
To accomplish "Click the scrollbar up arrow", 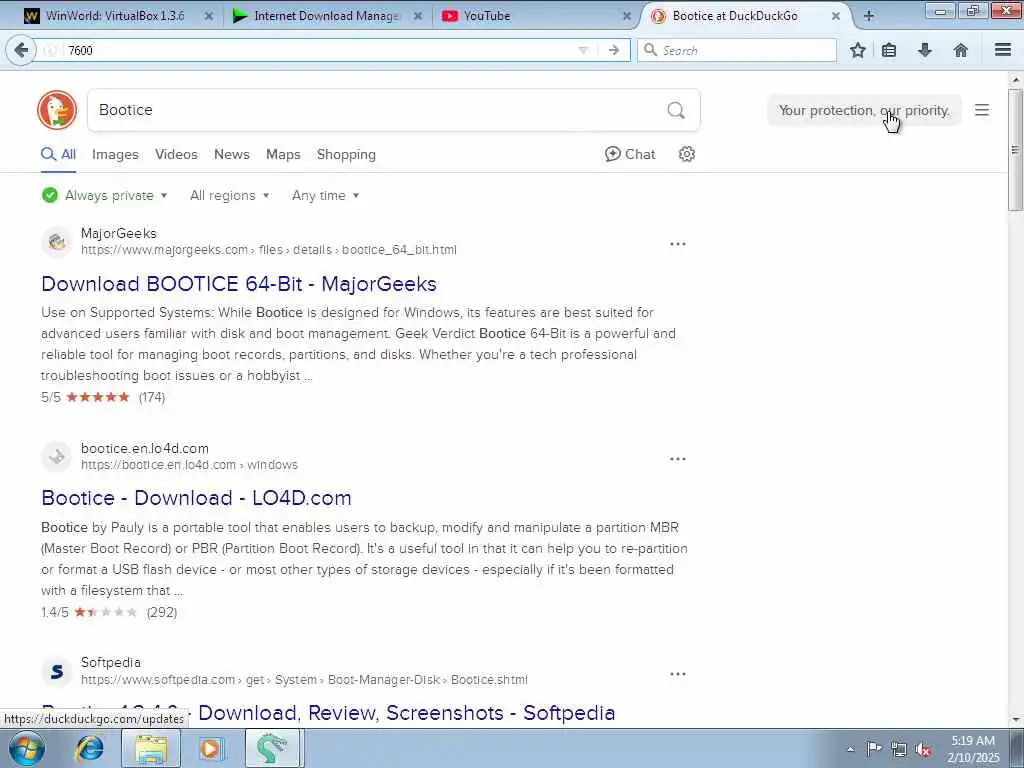I will point(1015,80).
